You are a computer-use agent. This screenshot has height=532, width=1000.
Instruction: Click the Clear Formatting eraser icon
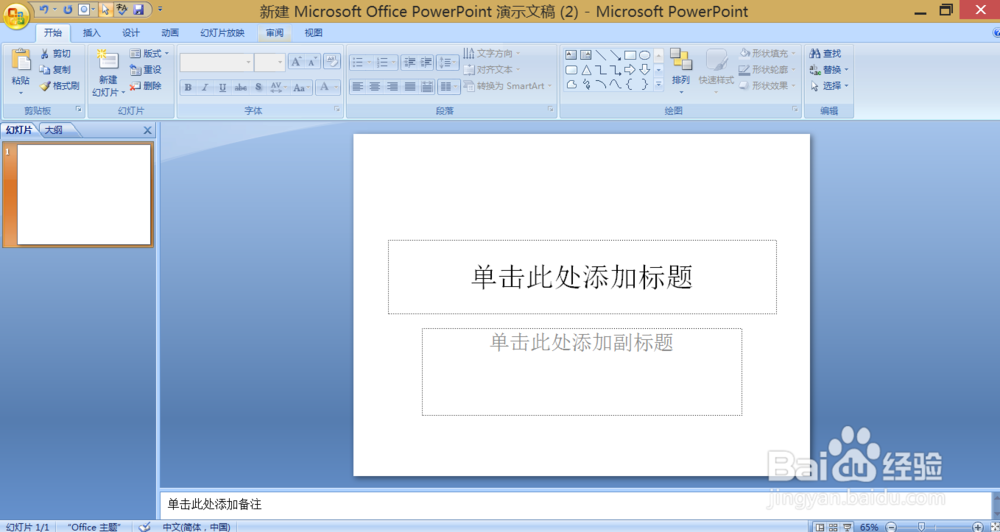coord(332,61)
